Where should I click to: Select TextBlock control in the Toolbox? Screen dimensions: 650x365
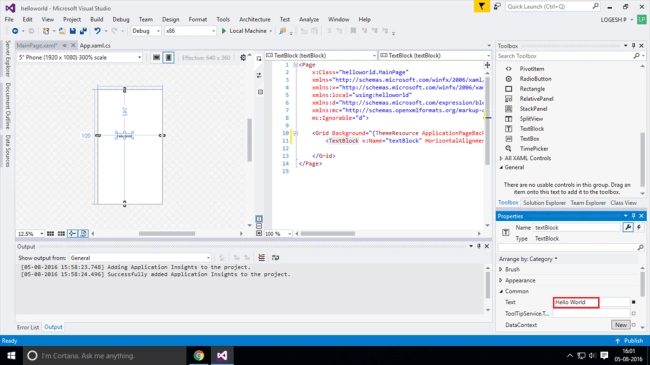(x=532, y=129)
